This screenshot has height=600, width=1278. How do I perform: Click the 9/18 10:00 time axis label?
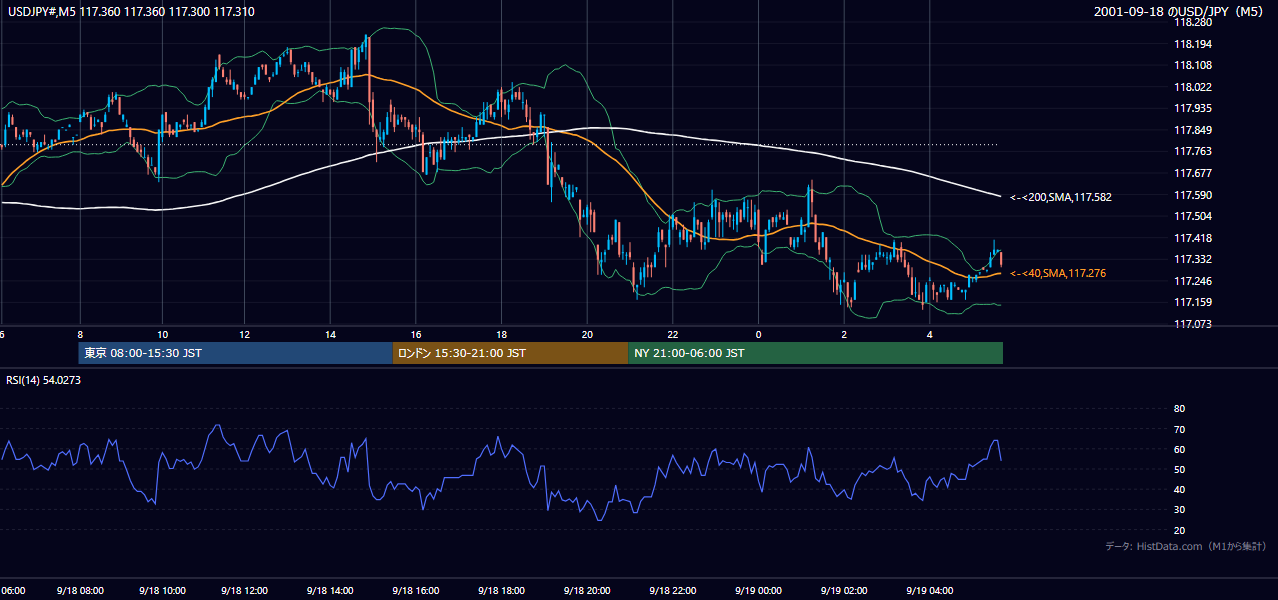click(x=163, y=591)
